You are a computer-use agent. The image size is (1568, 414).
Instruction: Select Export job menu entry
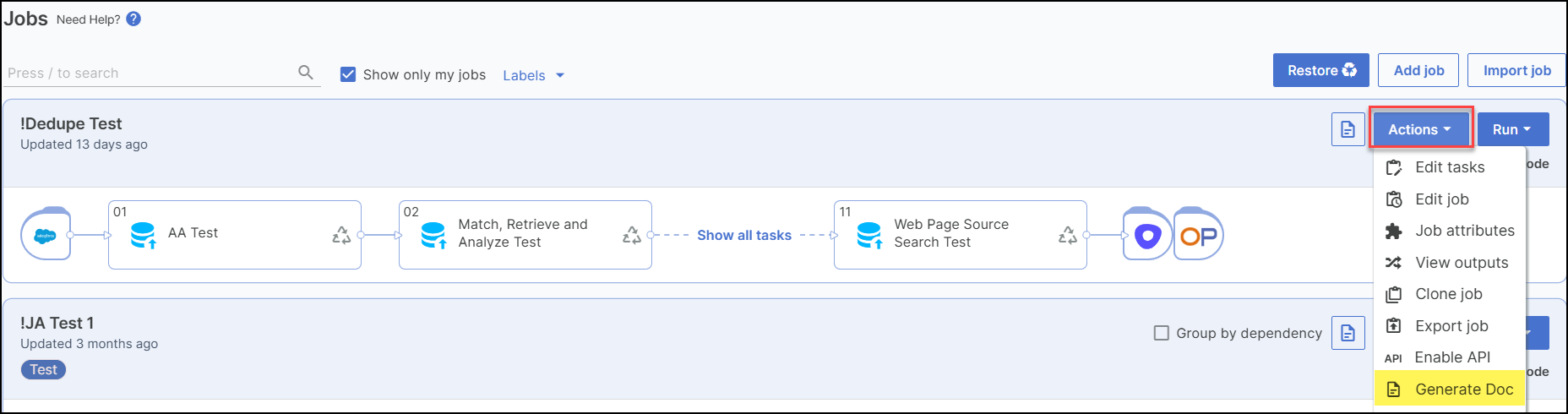[x=1451, y=326]
